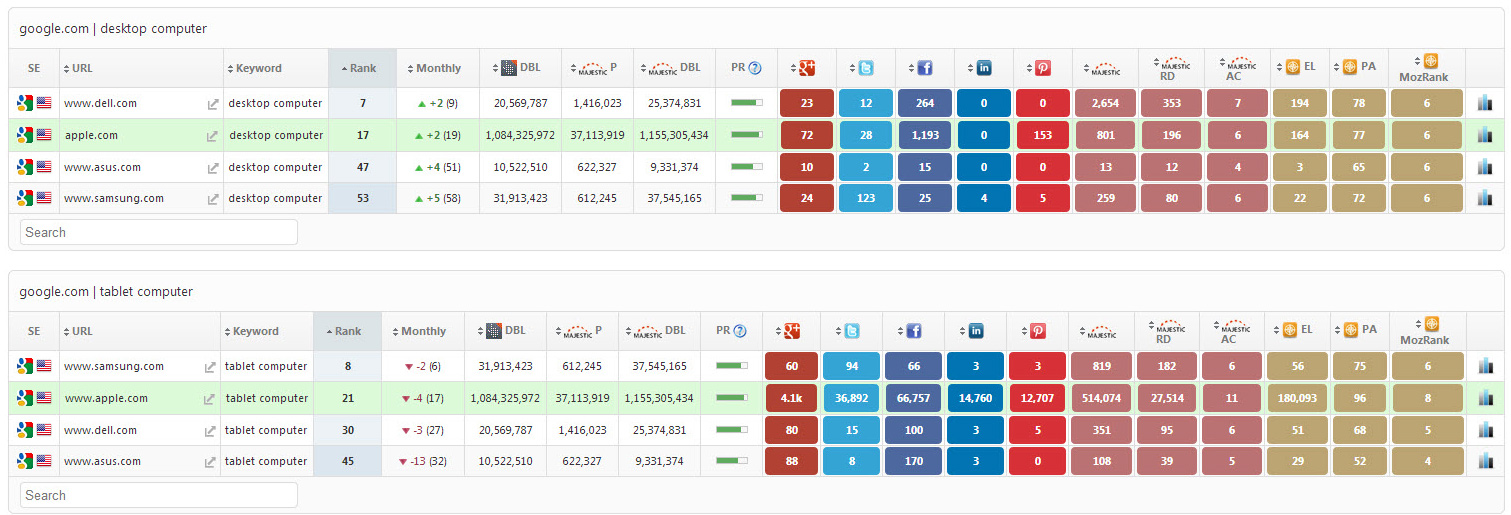Sort desktop computer table by URL header

(82, 68)
